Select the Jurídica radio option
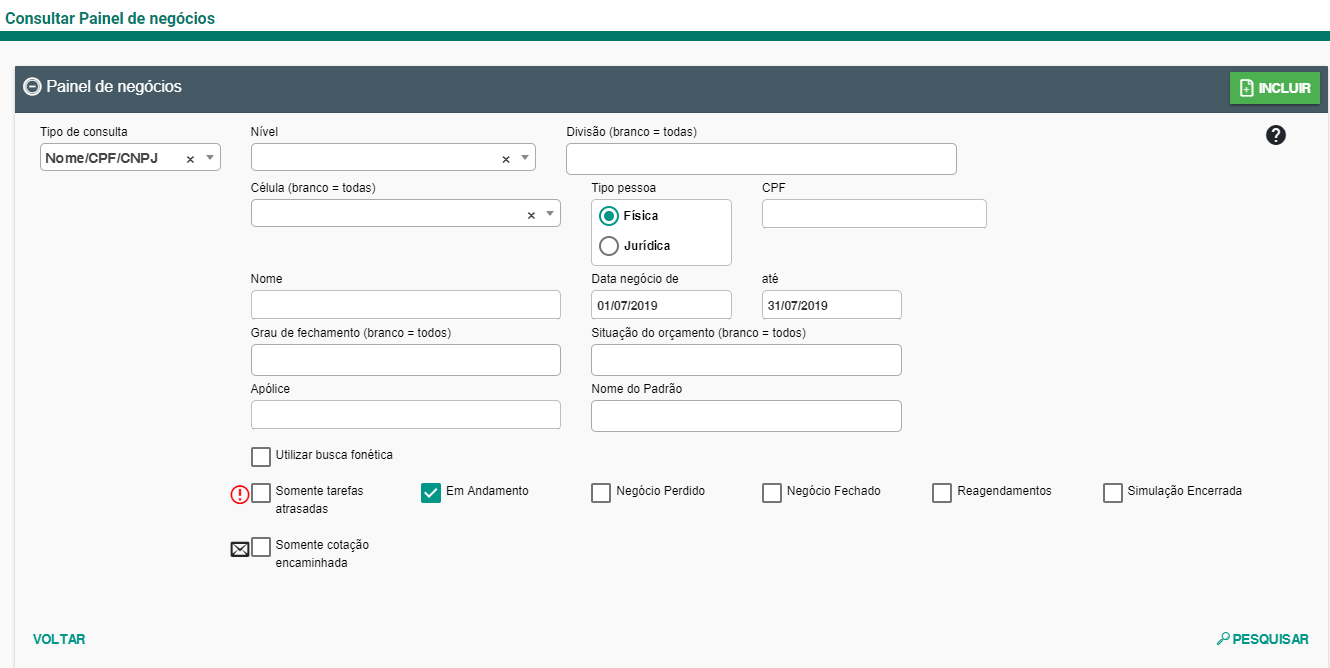This screenshot has width=1330, height=668. [x=609, y=246]
